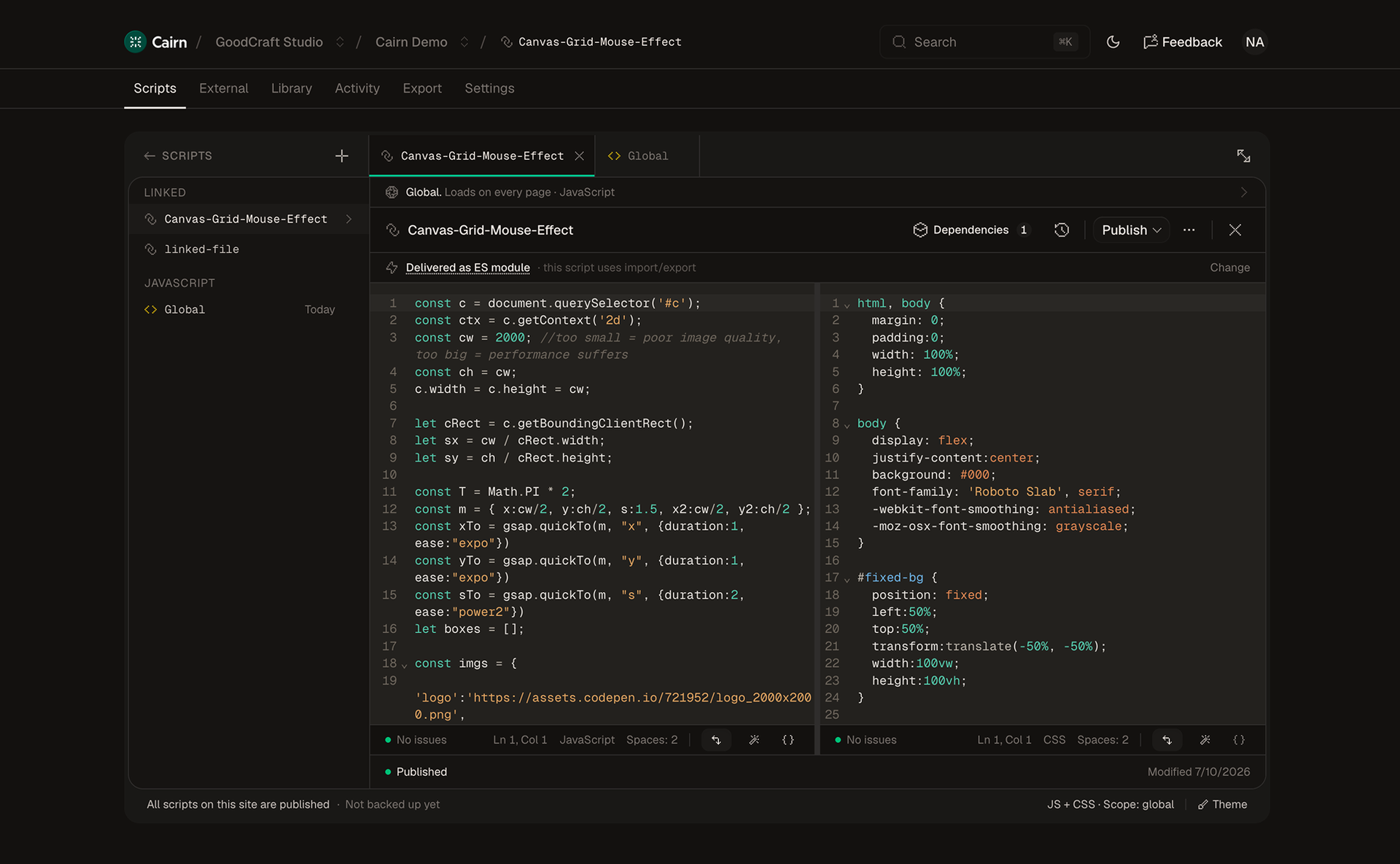Switch to the Export tab
This screenshot has height=864, width=1400.
pyautogui.click(x=422, y=88)
